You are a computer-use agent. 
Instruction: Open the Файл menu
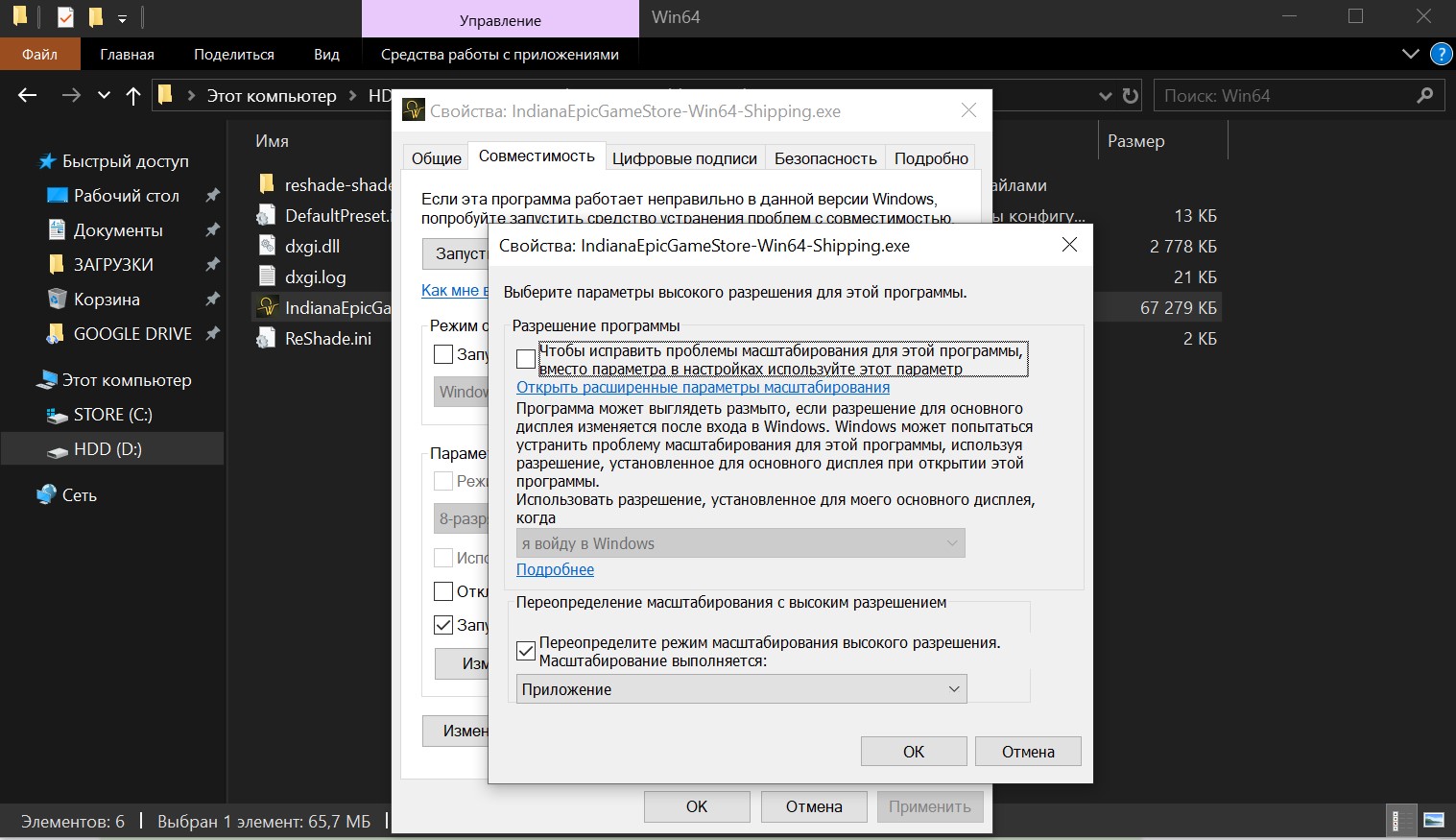point(40,54)
